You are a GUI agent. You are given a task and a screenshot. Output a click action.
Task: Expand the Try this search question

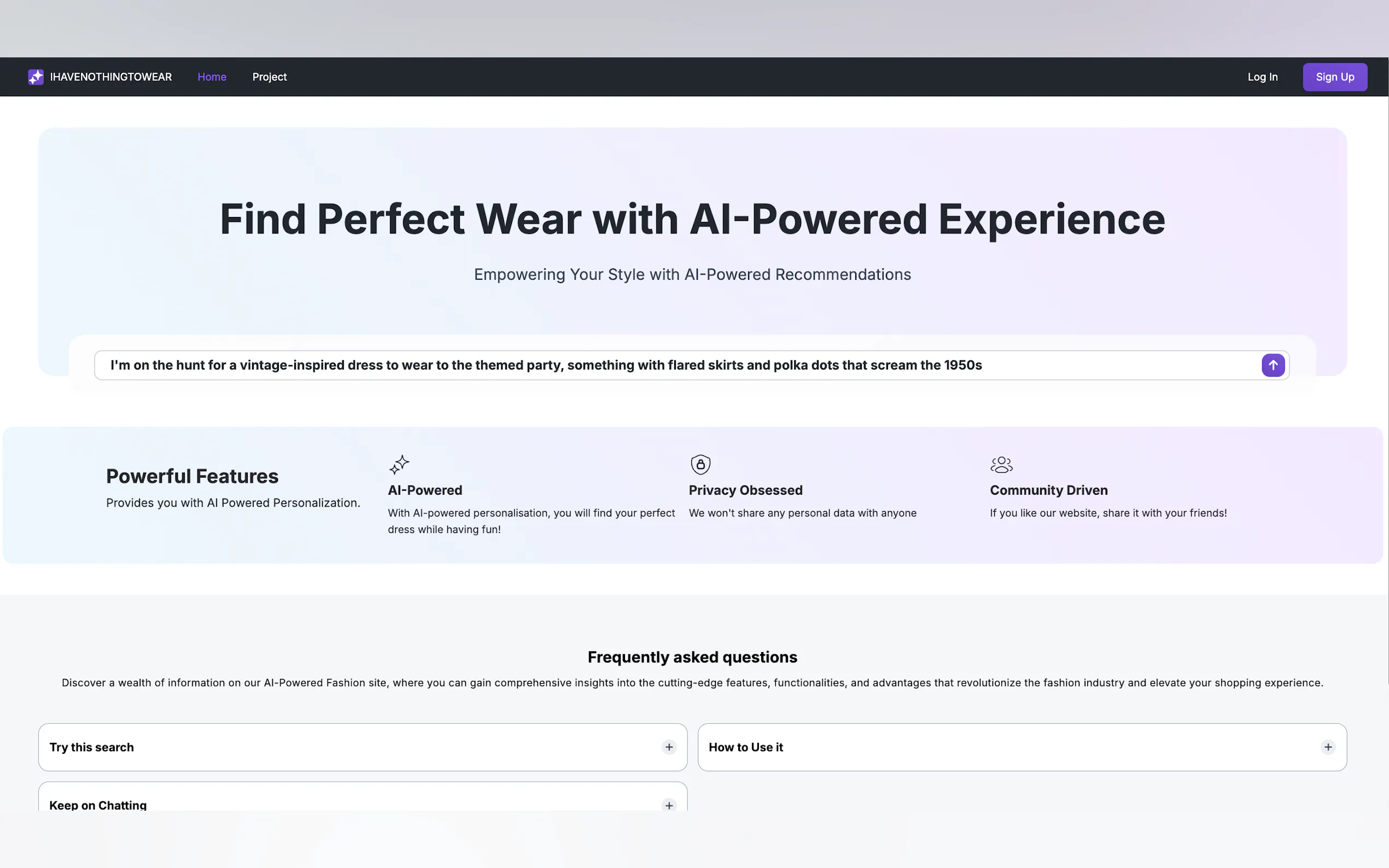92,747
